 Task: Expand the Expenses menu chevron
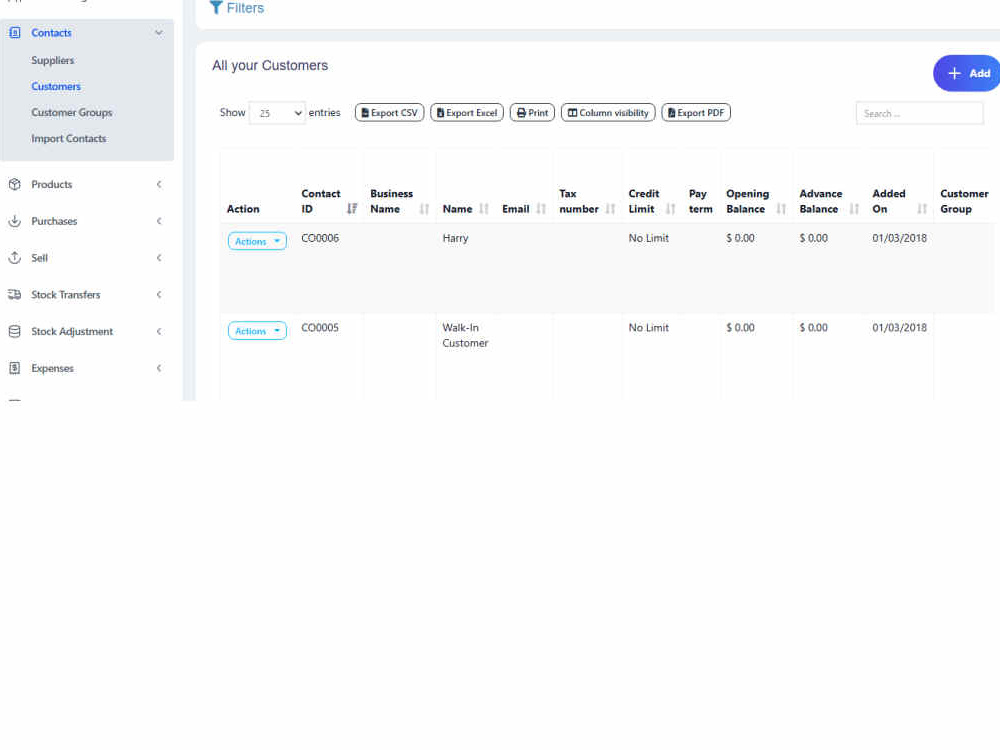pos(159,368)
